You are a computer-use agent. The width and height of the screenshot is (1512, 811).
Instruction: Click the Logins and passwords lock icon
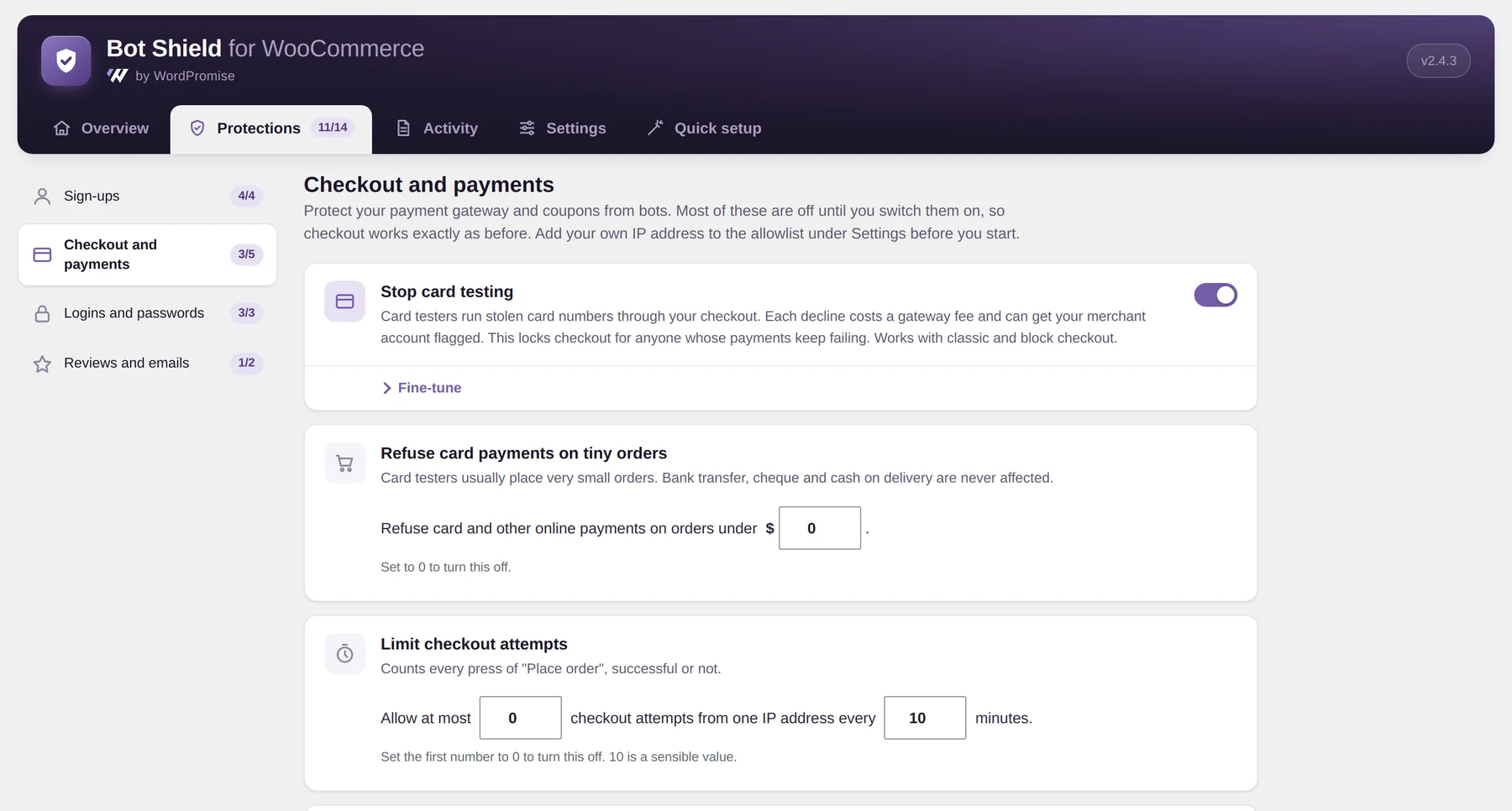click(x=42, y=313)
